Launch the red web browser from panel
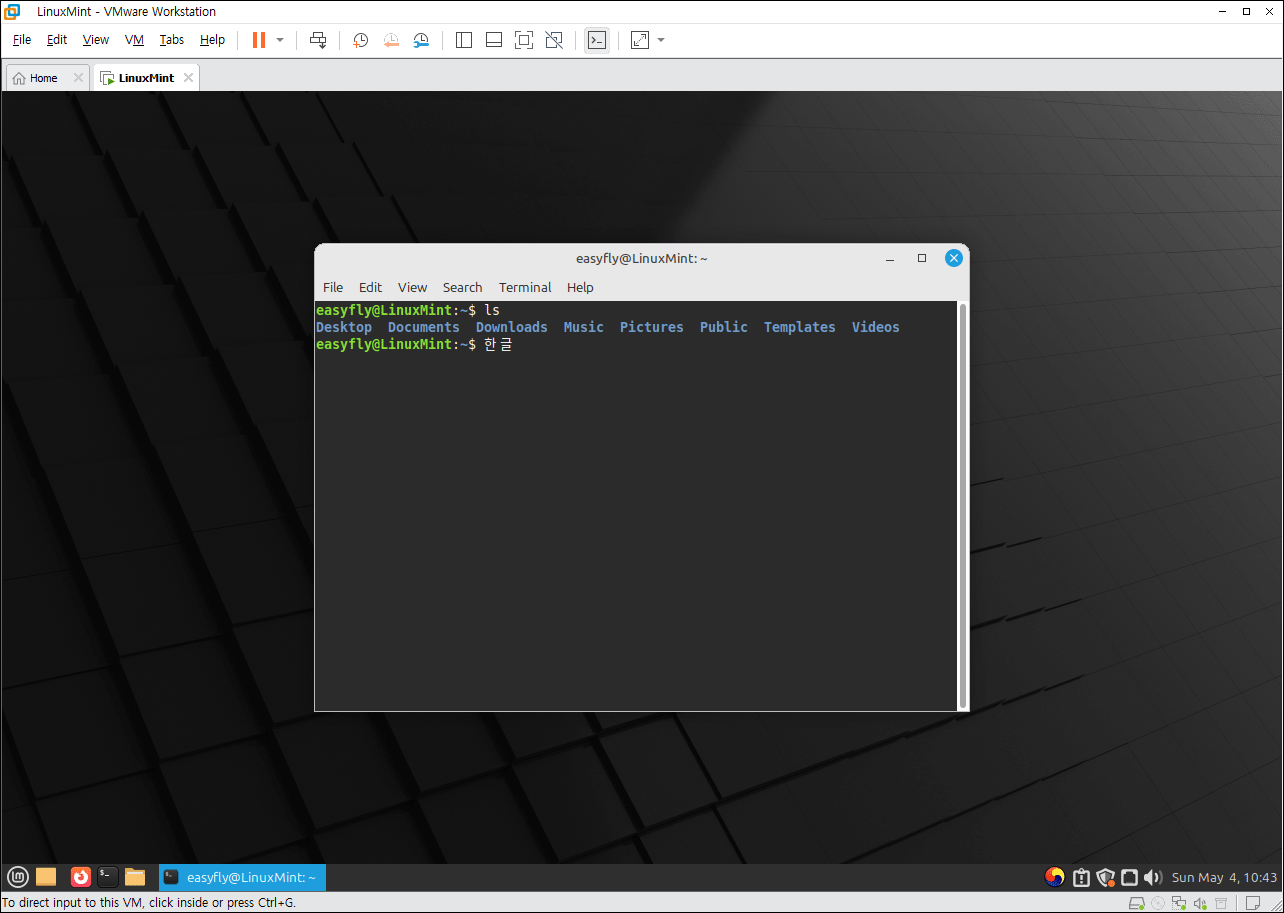This screenshot has width=1284, height=913. click(81, 877)
